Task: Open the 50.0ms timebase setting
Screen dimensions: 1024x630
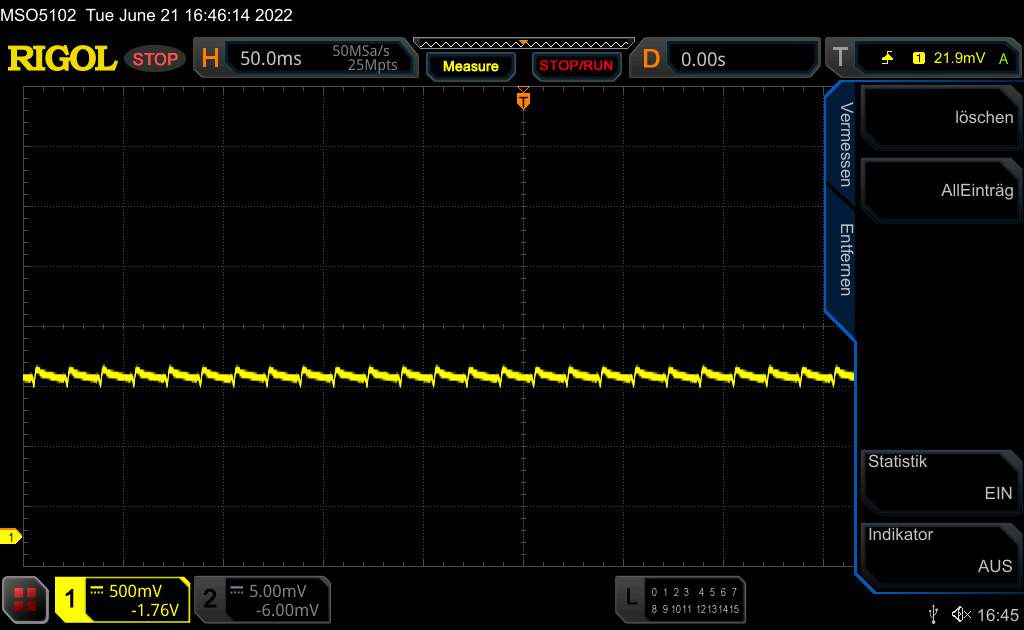Action: point(270,59)
